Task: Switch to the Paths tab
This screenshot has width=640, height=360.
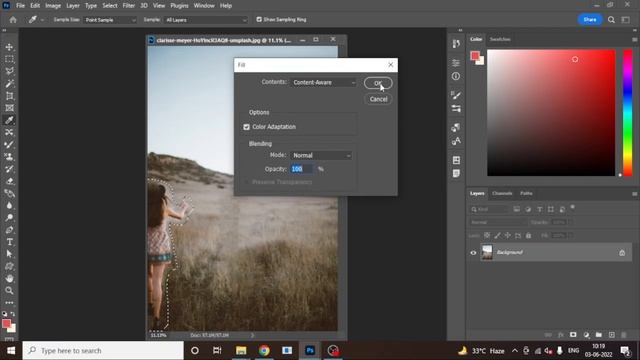Action: [526, 193]
